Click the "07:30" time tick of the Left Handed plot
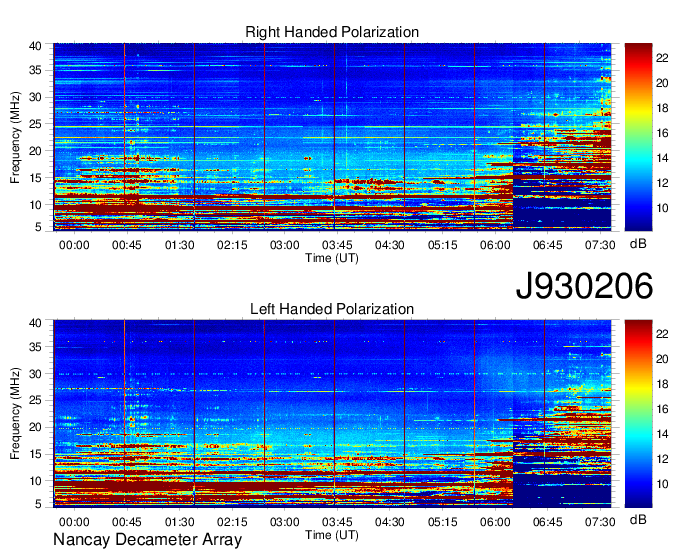 (x=600, y=522)
